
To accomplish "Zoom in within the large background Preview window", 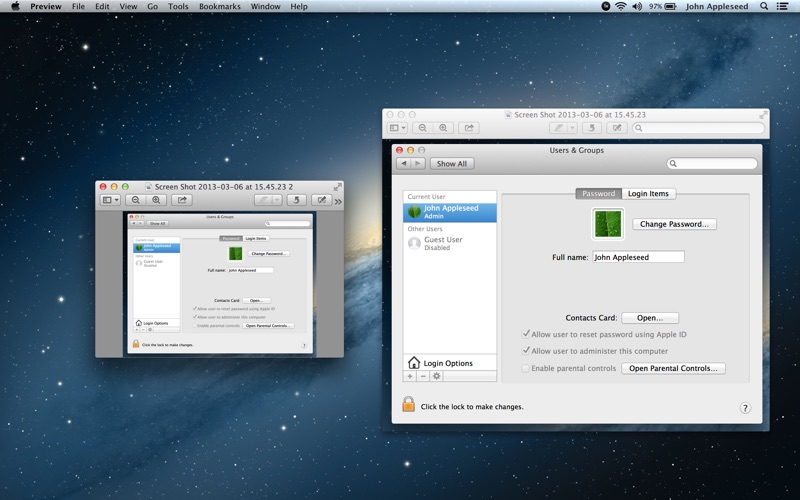I will coord(443,128).
